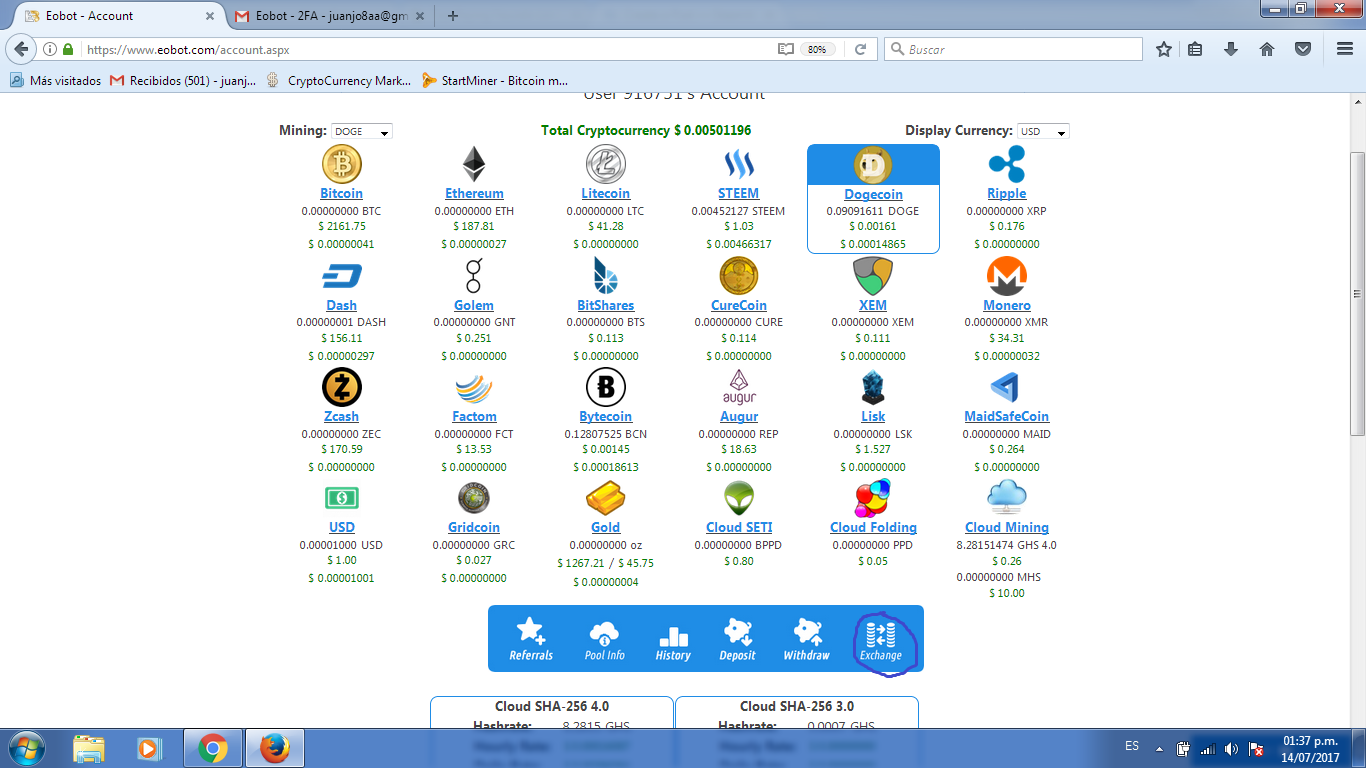Click the Dash logo icon
The image size is (1366, 768).
click(342, 276)
